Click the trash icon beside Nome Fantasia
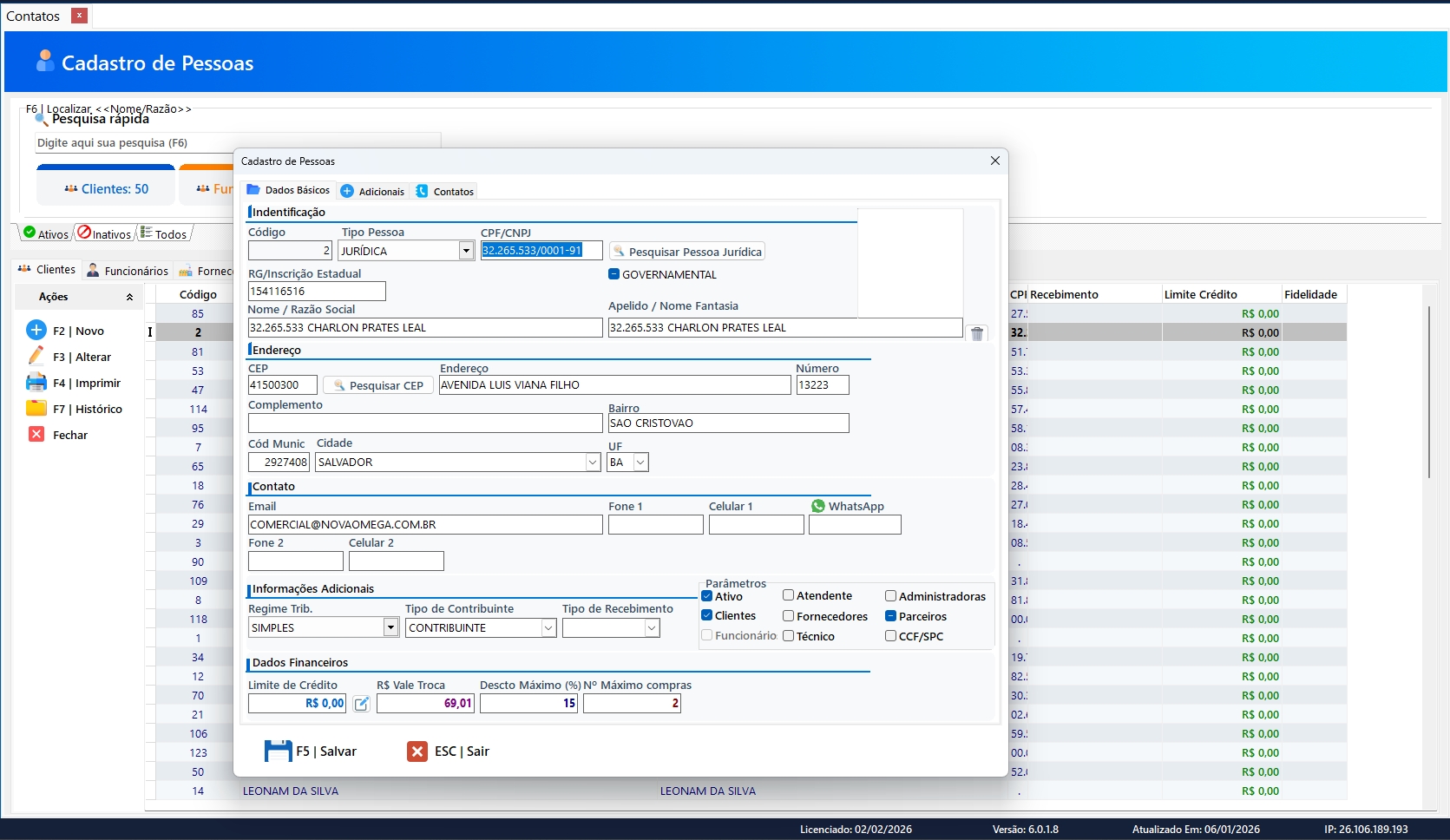 coord(977,333)
